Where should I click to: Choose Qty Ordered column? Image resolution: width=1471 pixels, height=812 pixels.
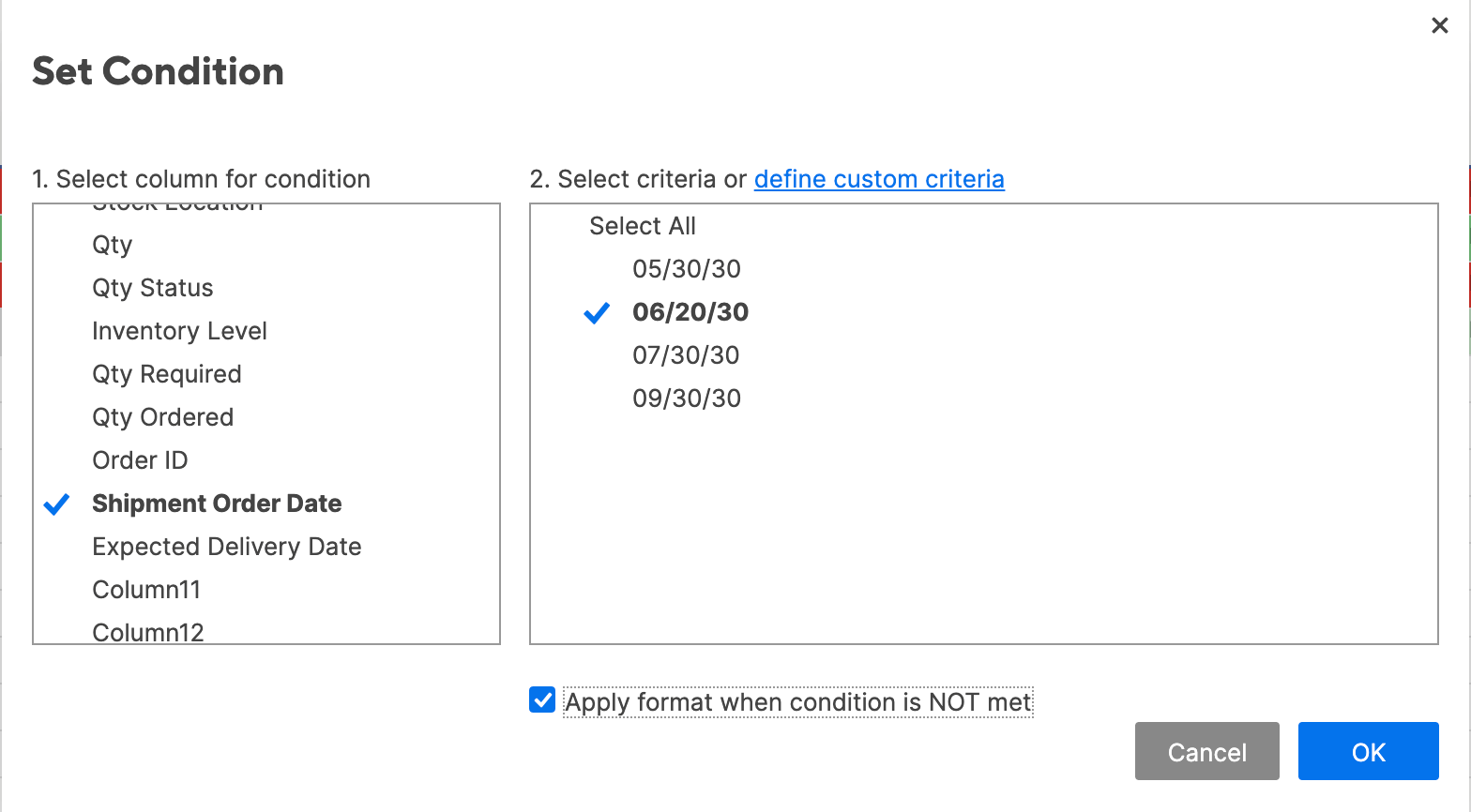pos(162,417)
